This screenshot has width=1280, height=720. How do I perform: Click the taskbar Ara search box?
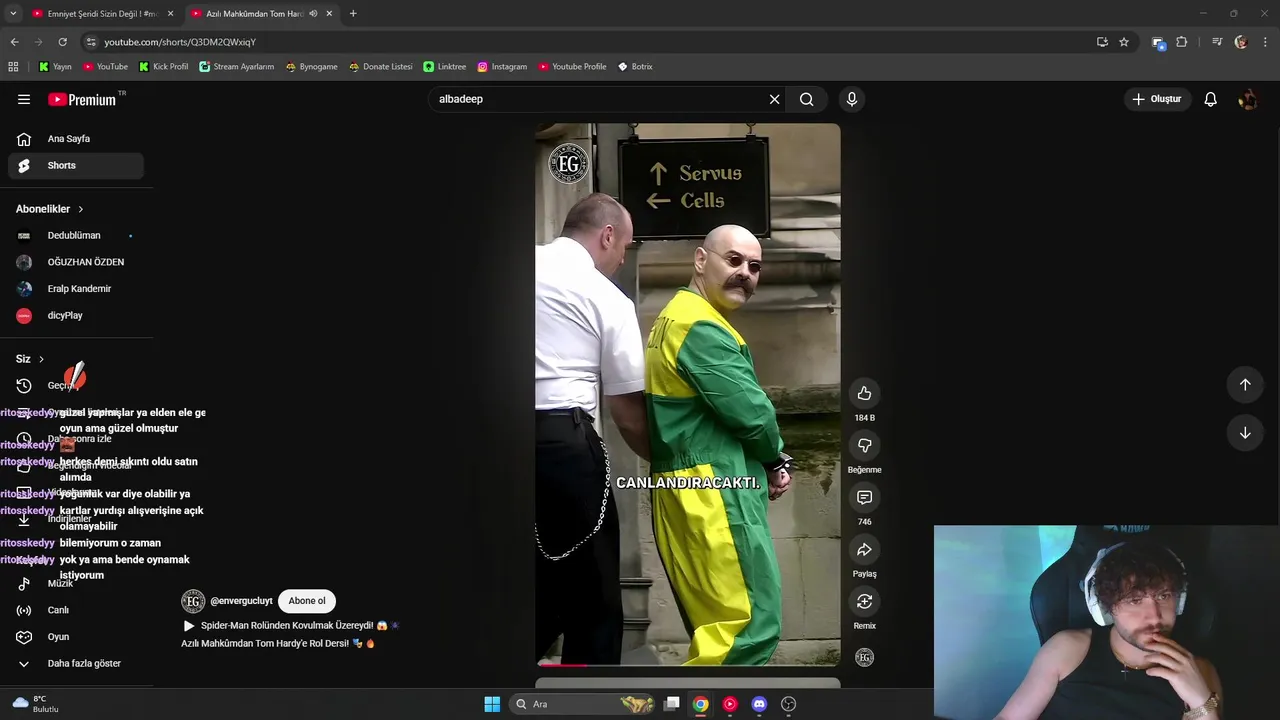[582, 704]
